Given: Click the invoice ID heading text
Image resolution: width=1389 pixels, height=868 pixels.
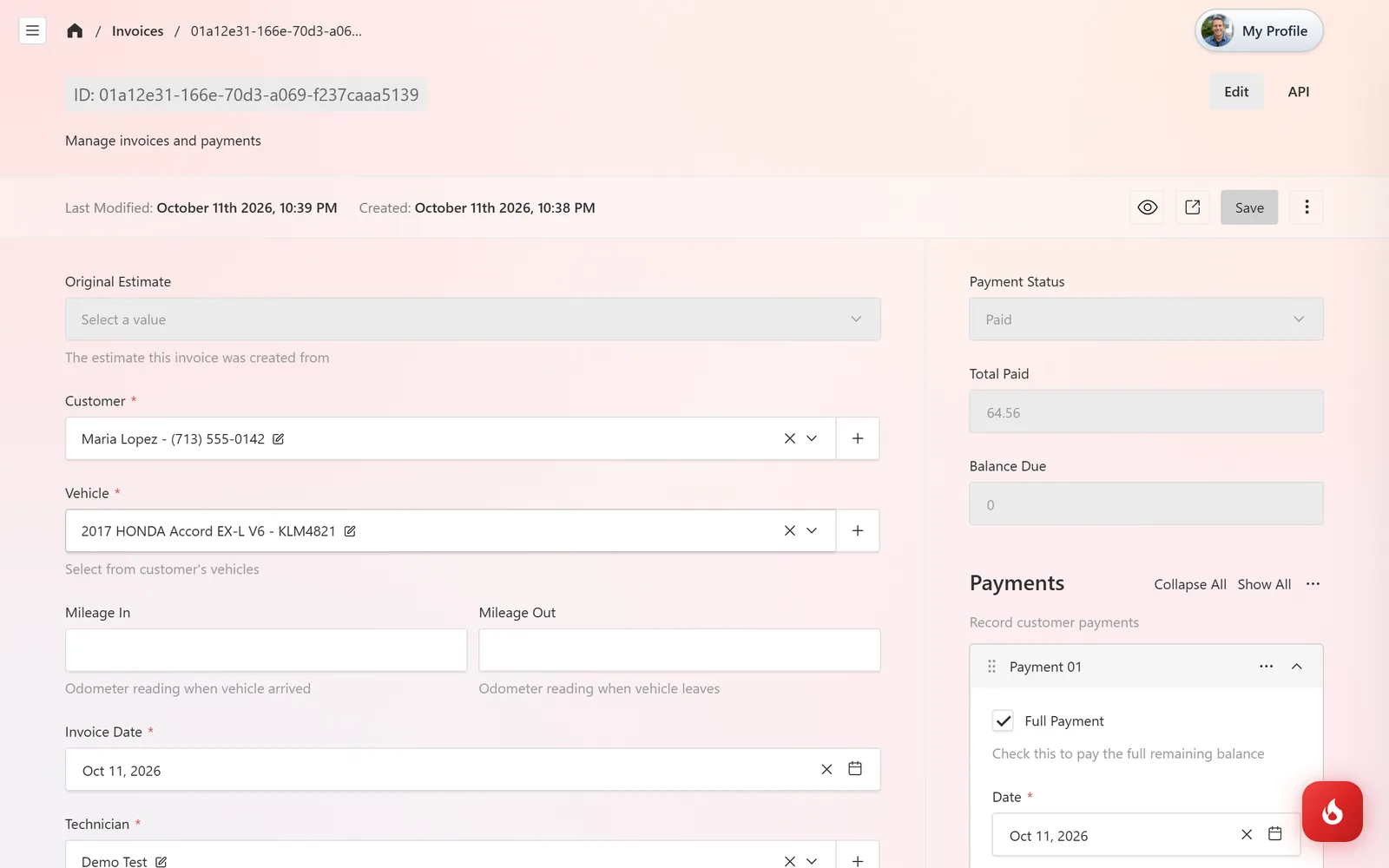Looking at the screenshot, I should click(246, 95).
